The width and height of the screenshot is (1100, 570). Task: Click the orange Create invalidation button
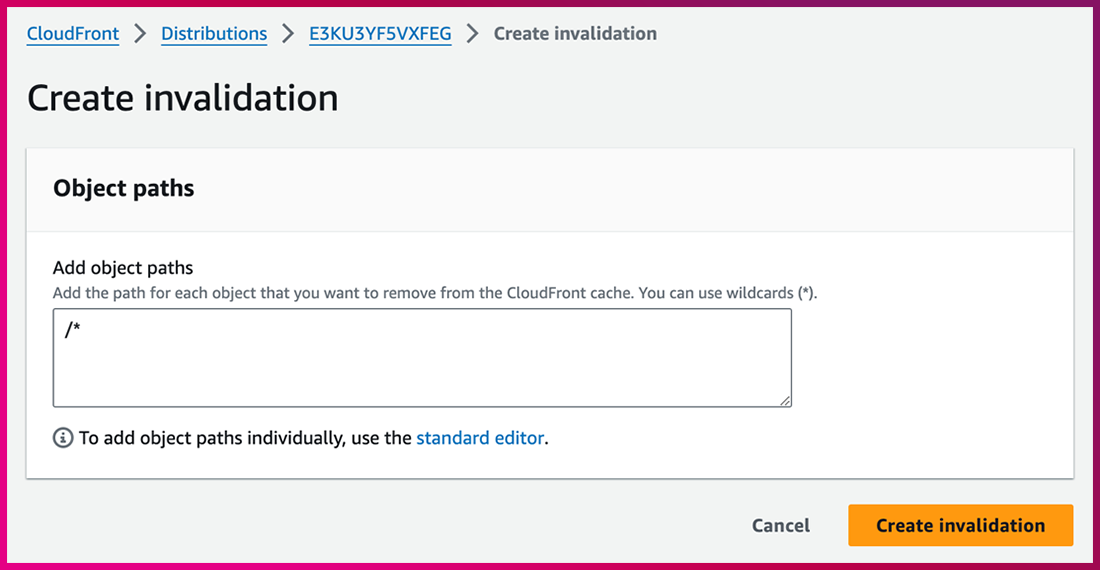pos(960,525)
